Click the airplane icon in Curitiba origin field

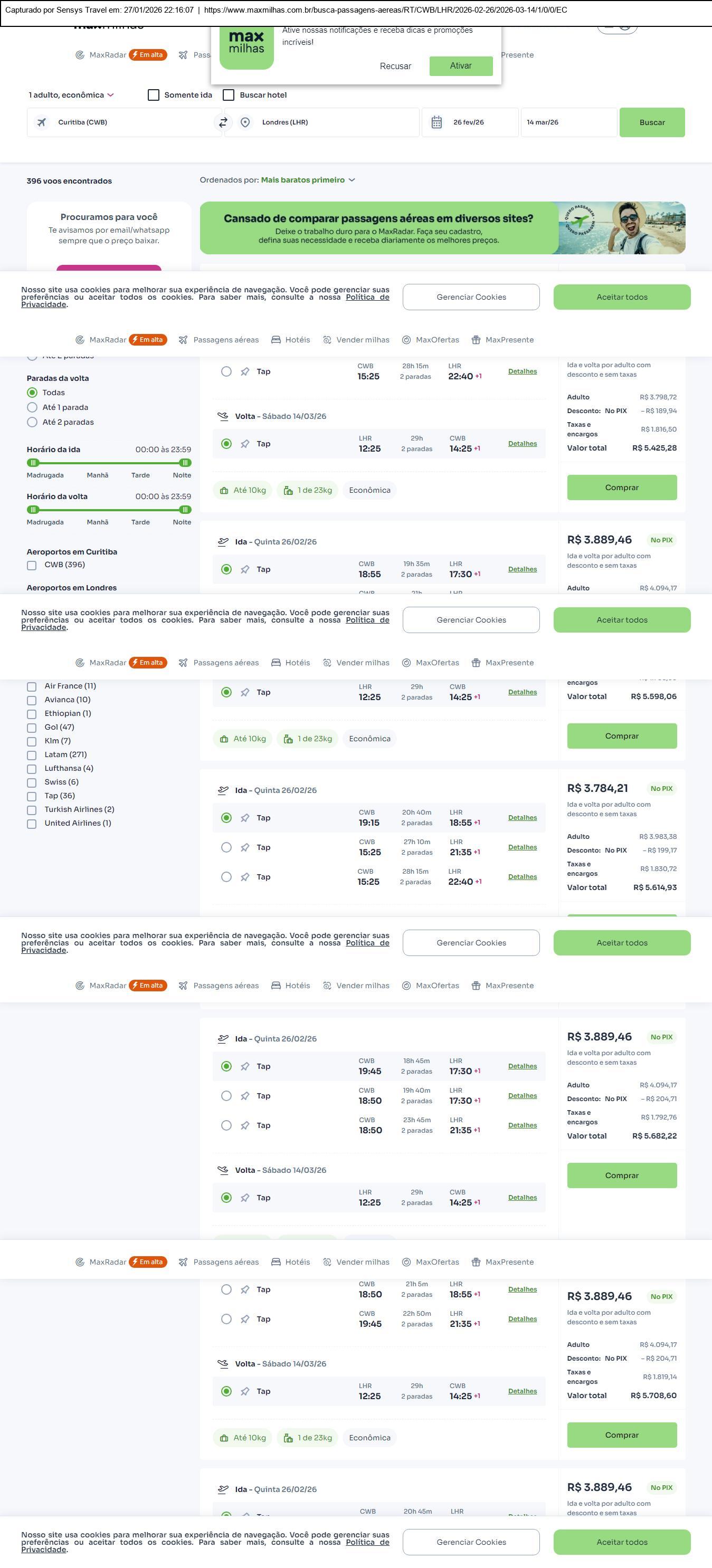(x=41, y=122)
